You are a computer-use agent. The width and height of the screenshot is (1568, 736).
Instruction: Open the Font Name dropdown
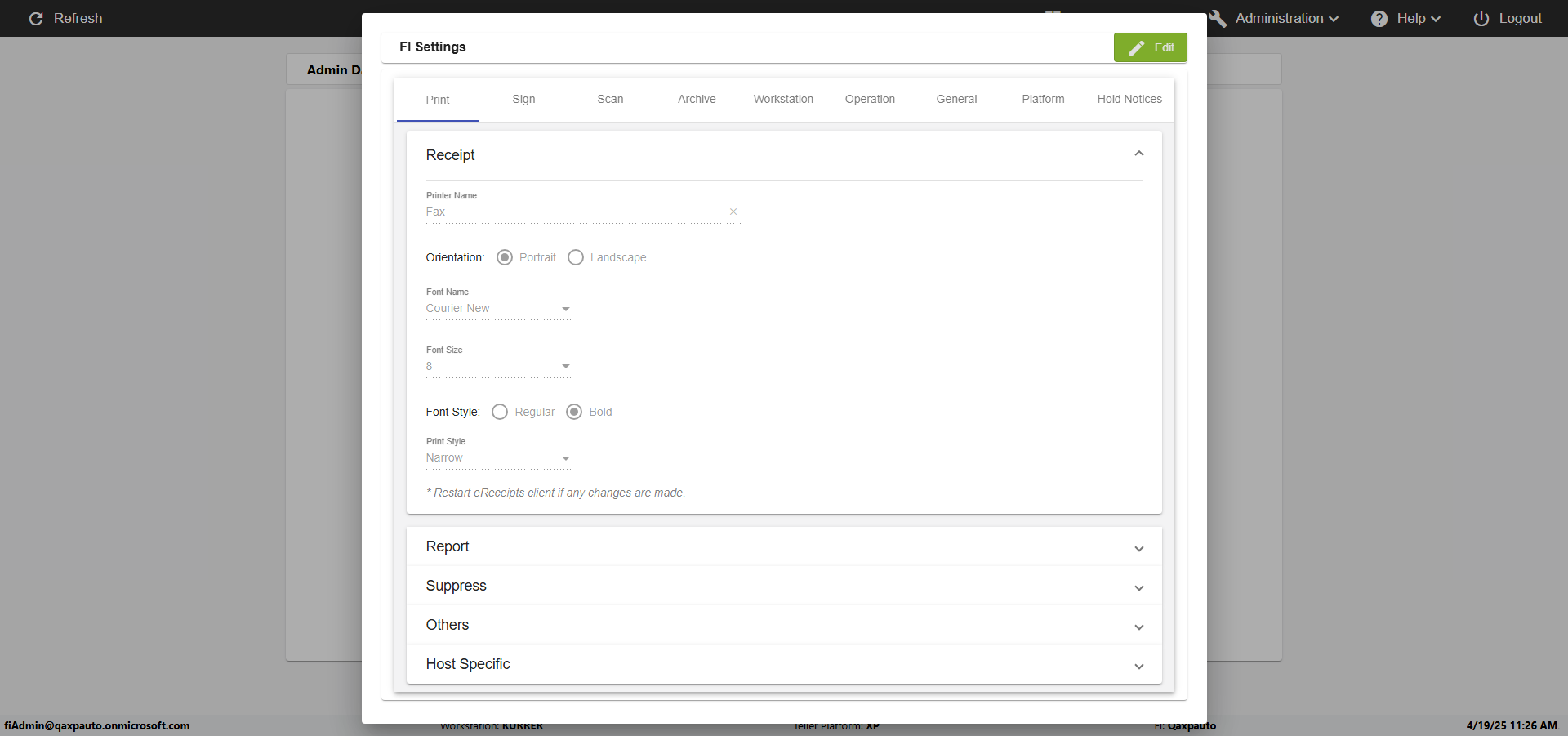pyautogui.click(x=498, y=309)
